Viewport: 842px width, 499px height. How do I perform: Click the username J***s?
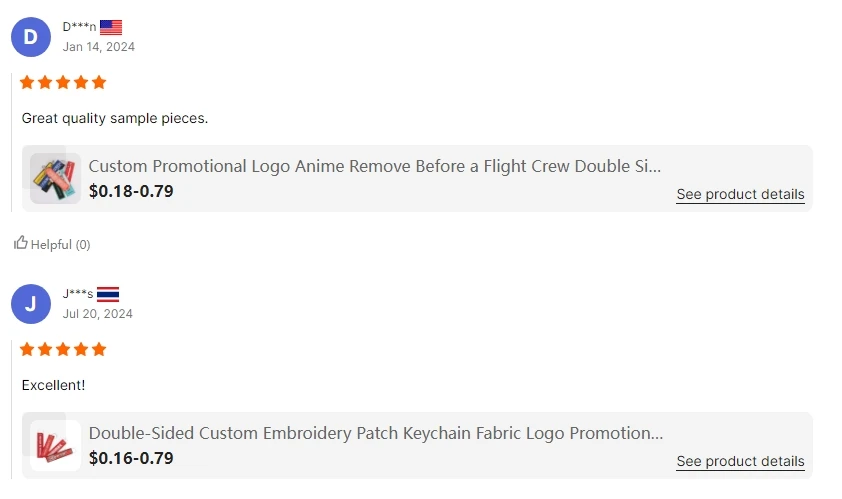pos(77,294)
